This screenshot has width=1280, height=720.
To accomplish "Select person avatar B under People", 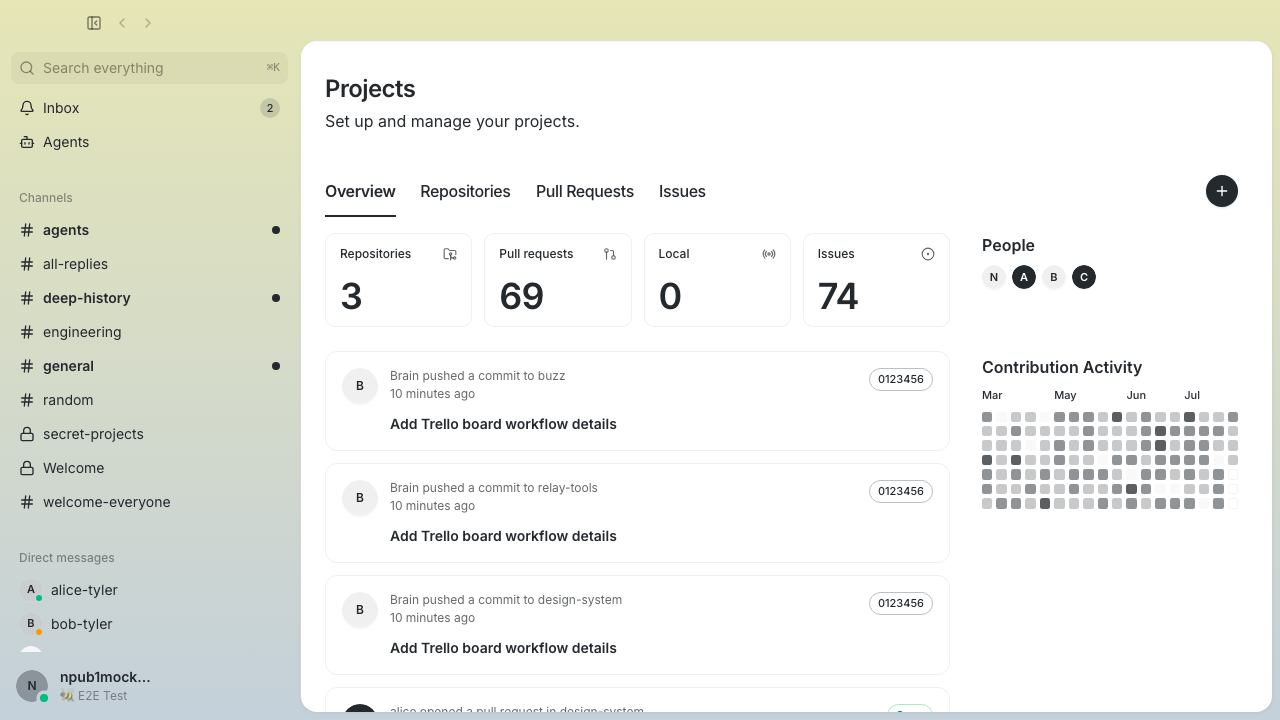I will 1054,277.
